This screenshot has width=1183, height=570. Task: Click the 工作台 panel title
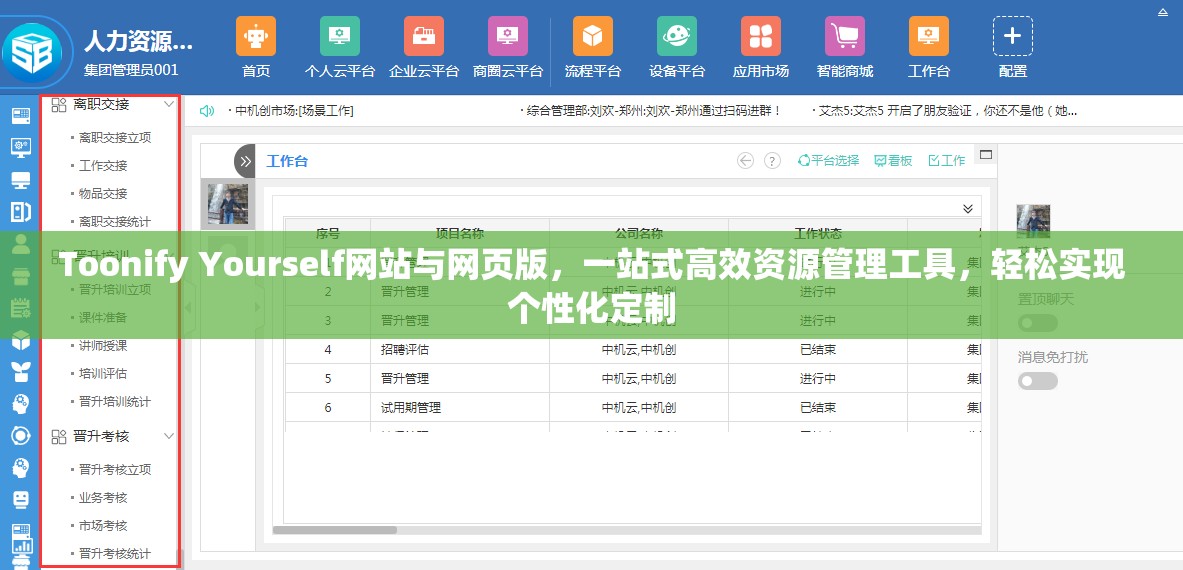click(x=287, y=161)
